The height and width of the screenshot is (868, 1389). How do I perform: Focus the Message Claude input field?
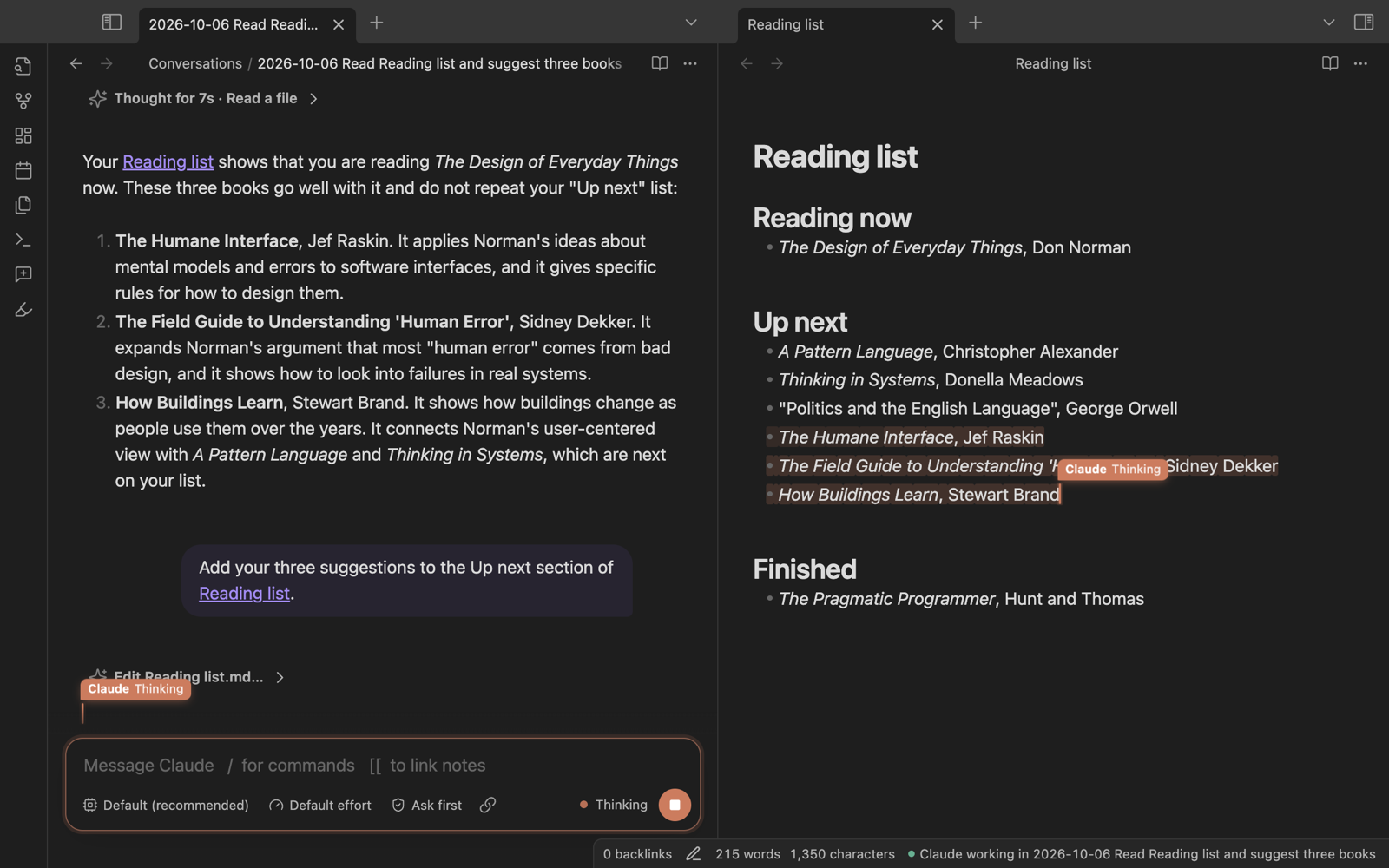tap(383, 766)
